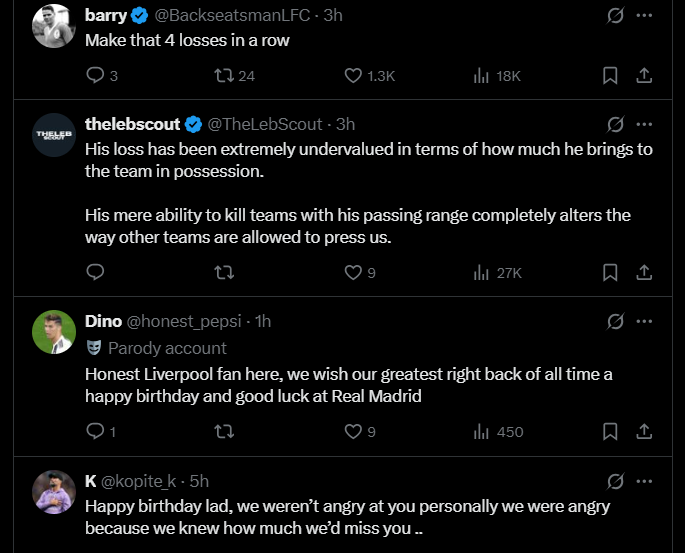Open Grok icon on K's tweet
The height and width of the screenshot is (553, 685).
point(616,481)
